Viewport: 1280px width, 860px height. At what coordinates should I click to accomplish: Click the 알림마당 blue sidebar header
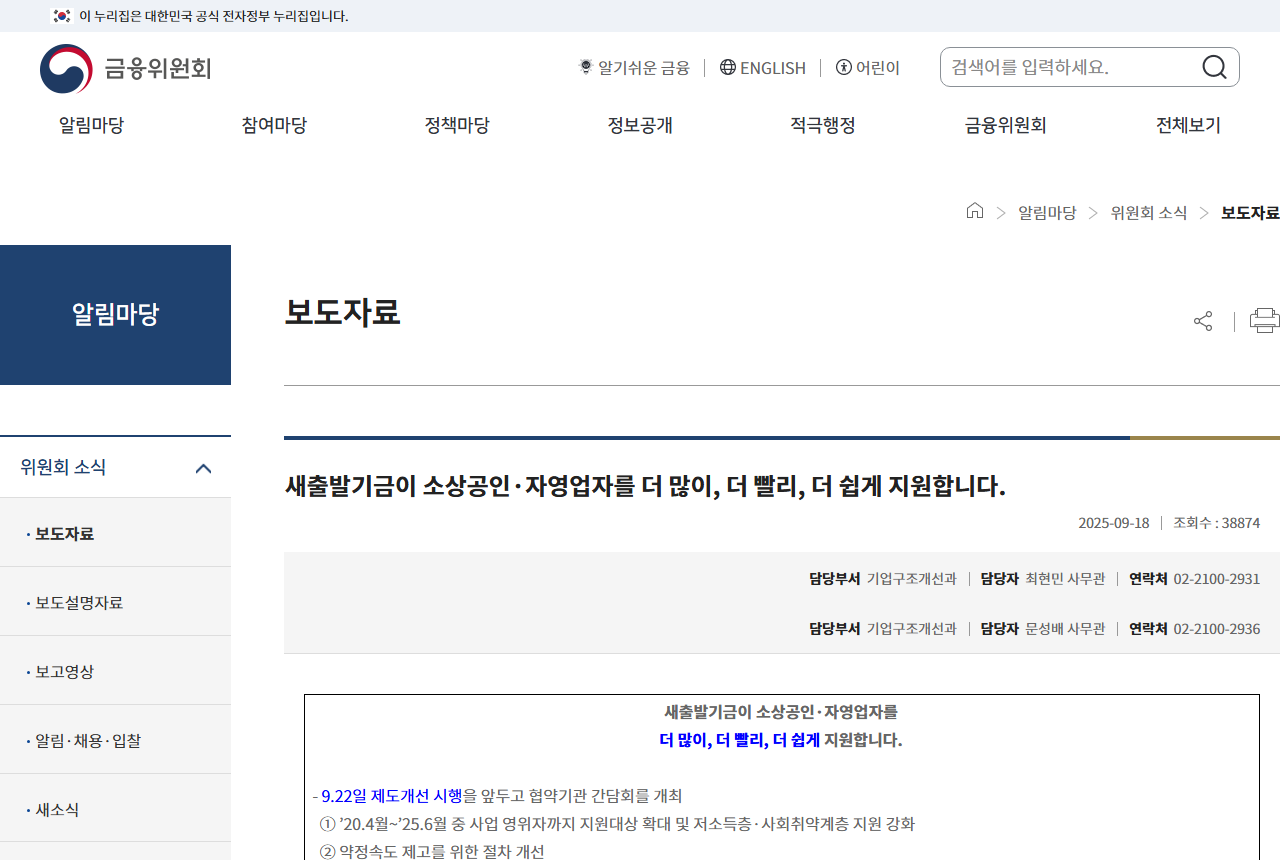pos(115,315)
